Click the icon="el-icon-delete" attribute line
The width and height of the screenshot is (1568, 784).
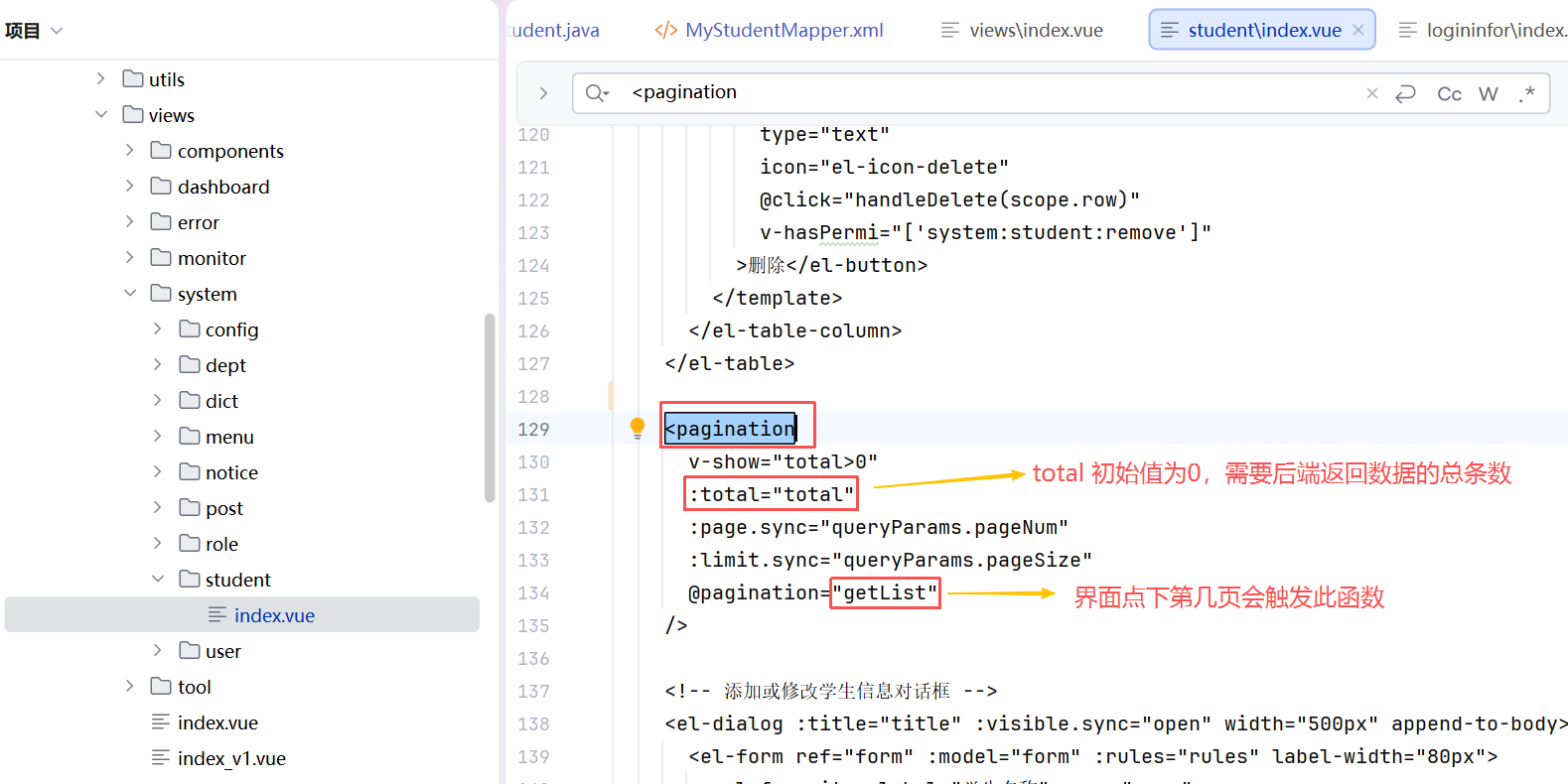pyautogui.click(x=885, y=167)
